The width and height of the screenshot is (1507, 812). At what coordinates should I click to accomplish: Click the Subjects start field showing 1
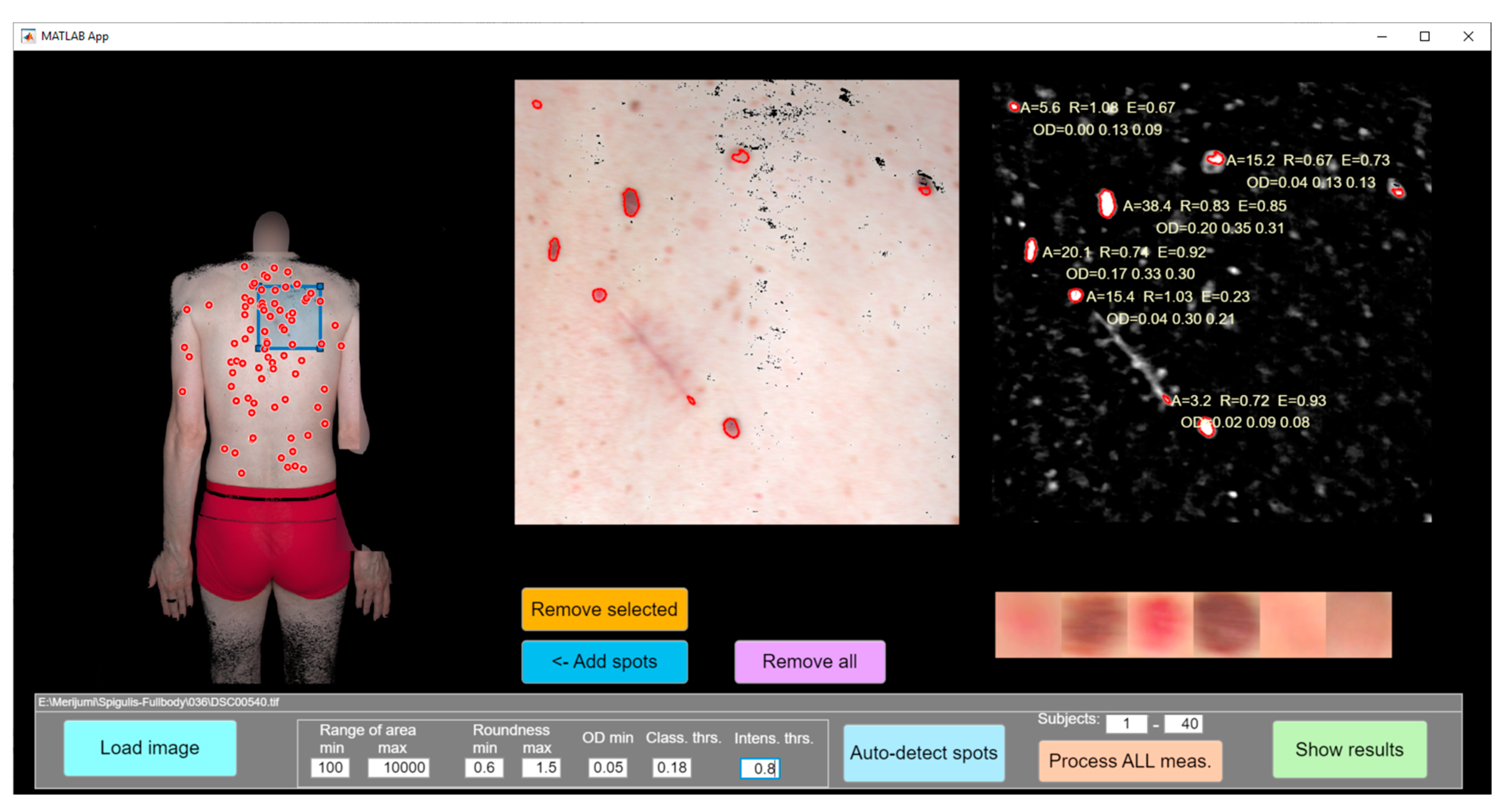[x=1126, y=724]
